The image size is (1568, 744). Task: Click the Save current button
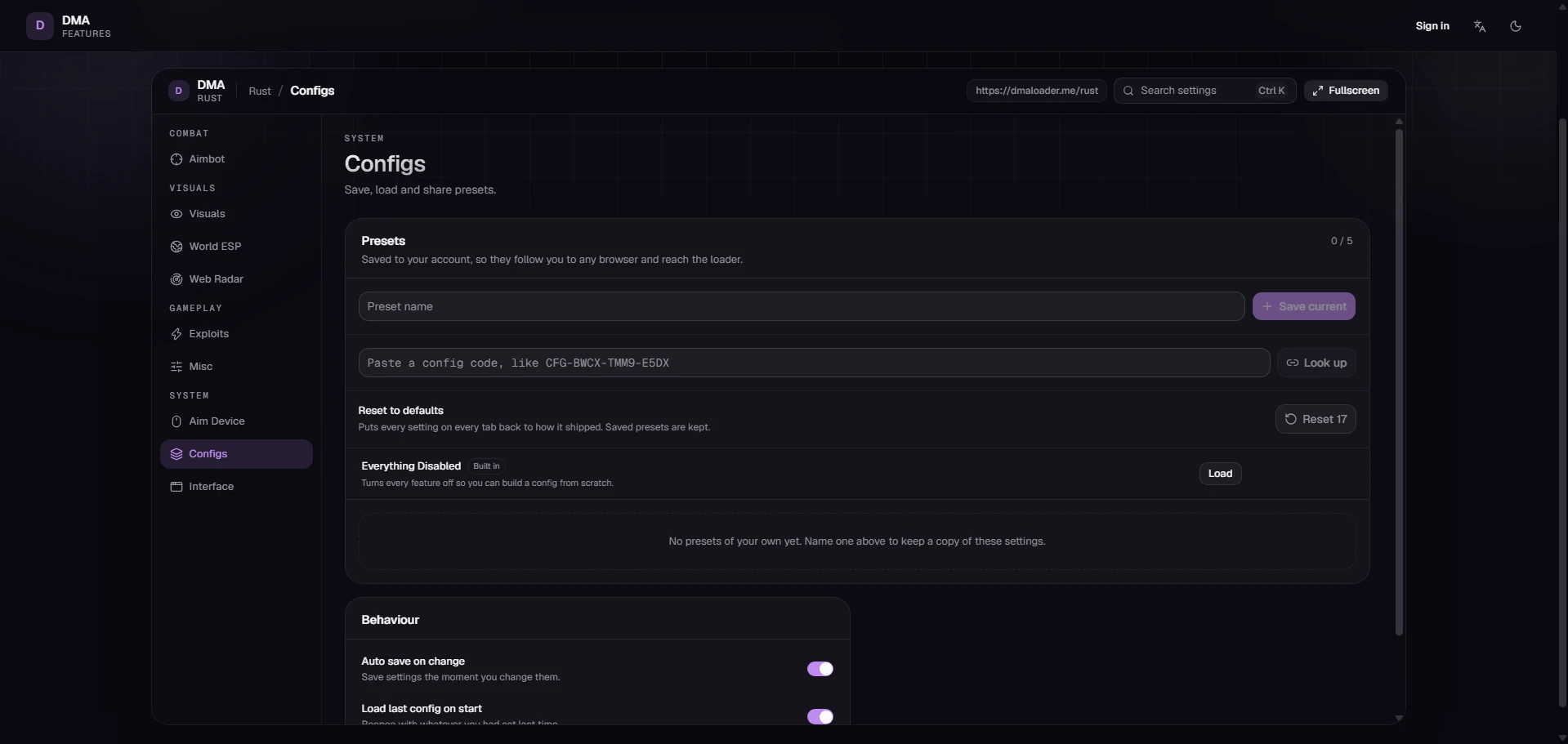(1304, 306)
